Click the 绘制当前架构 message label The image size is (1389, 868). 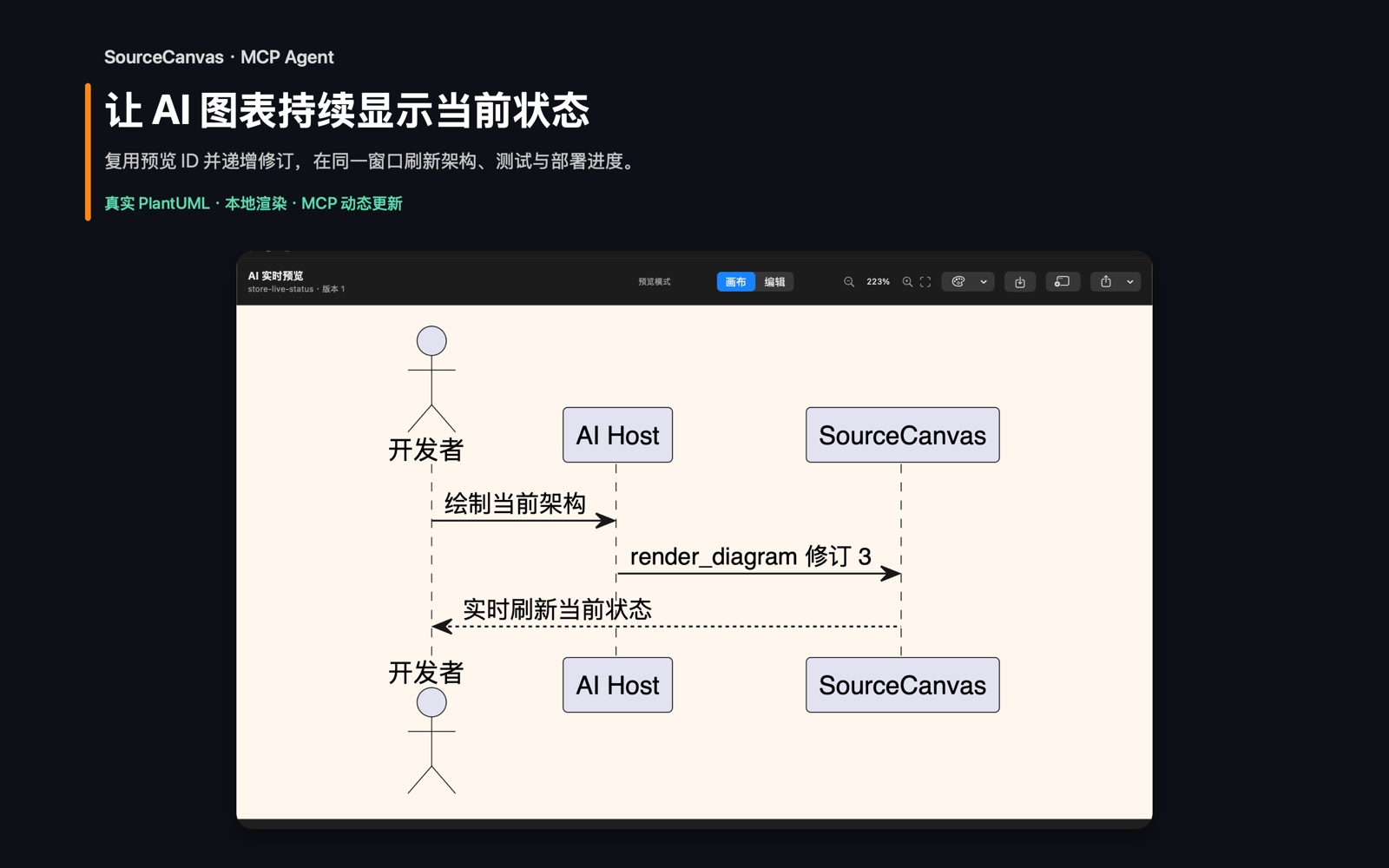pyautogui.click(x=515, y=503)
